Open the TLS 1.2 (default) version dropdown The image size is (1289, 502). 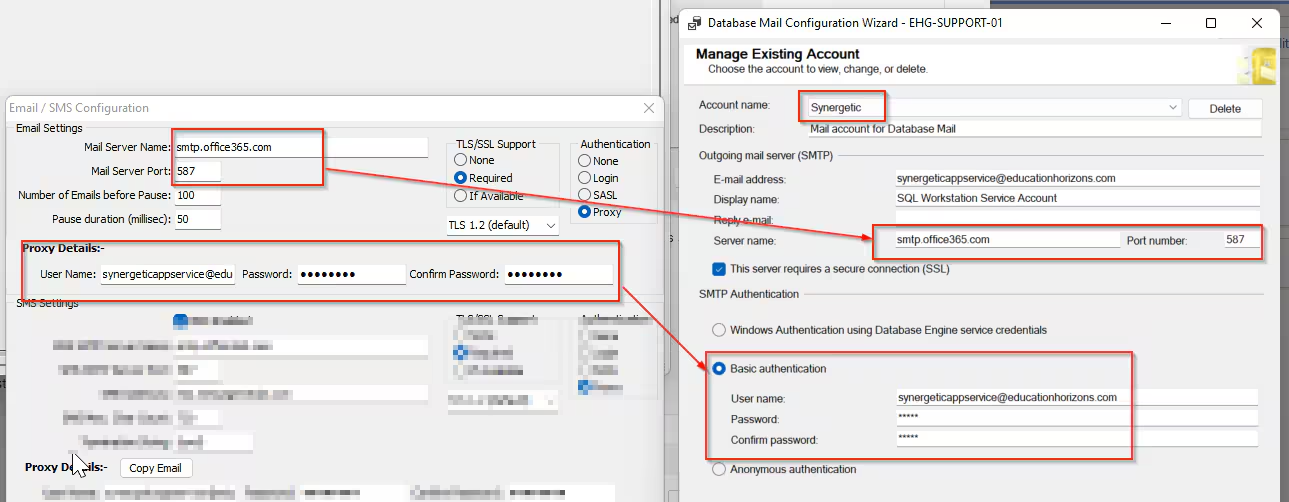coord(502,225)
